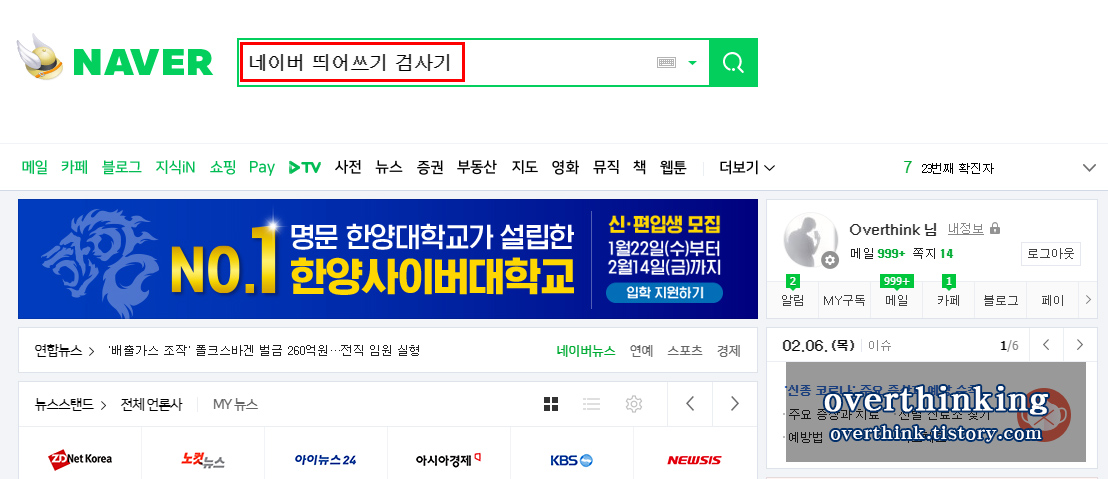This screenshot has height=479, width=1108.
Task: Click the 로그아웃 button
Action: tap(1051, 254)
